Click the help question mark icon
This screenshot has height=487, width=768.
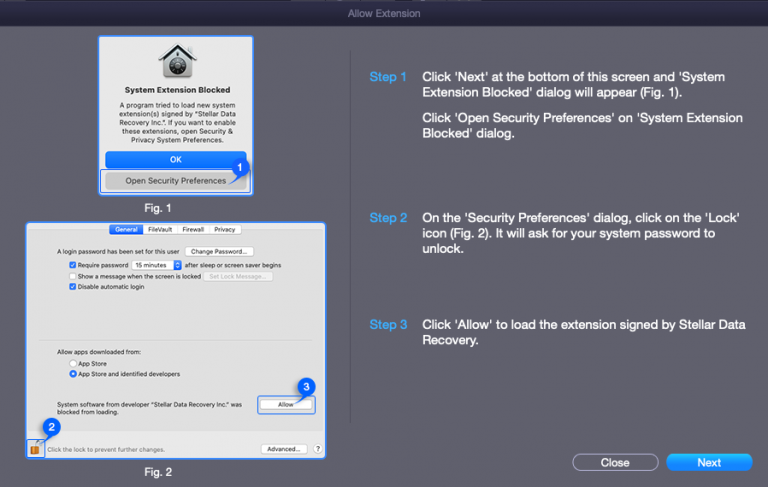[x=317, y=449]
